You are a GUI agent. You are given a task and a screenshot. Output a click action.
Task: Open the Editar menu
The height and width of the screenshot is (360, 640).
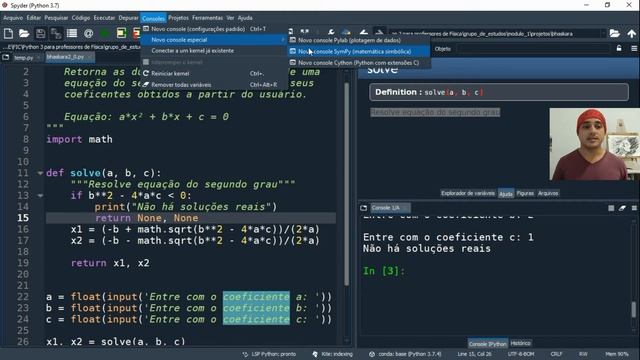33,18
